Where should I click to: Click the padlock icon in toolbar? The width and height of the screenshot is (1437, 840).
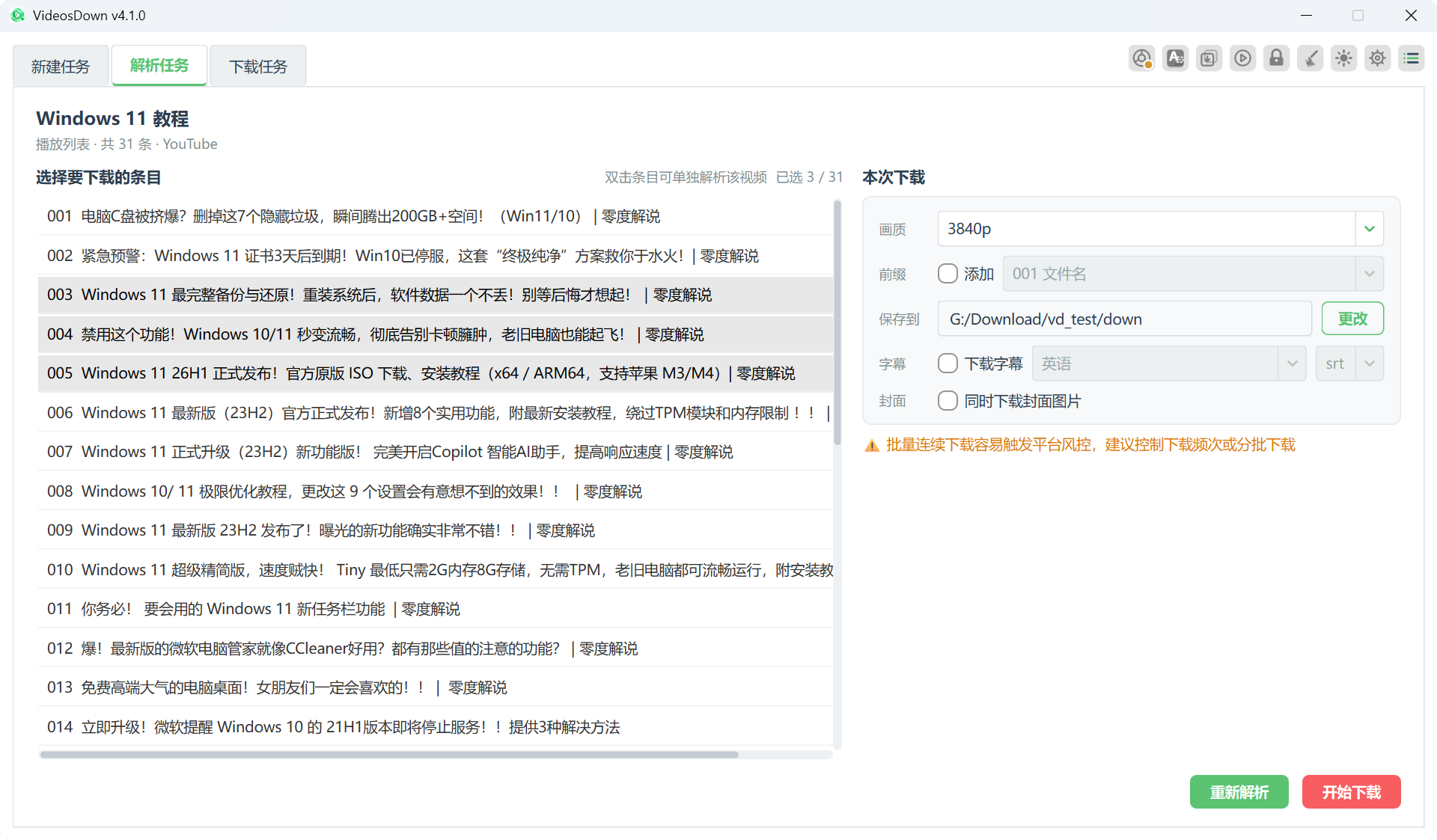coord(1277,58)
